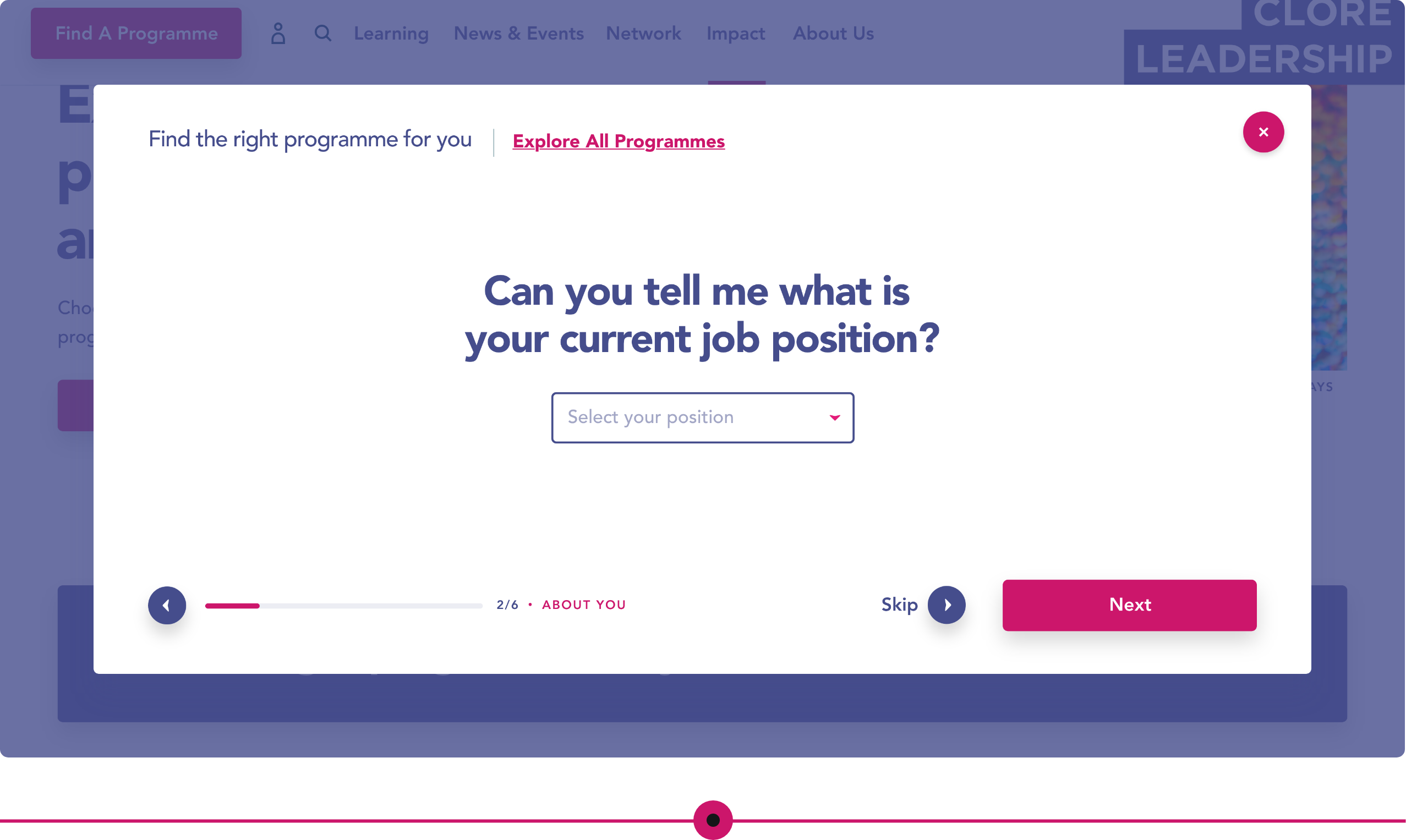Click the Network menu item
Screen dimensions: 1406x840
click(x=644, y=33)
